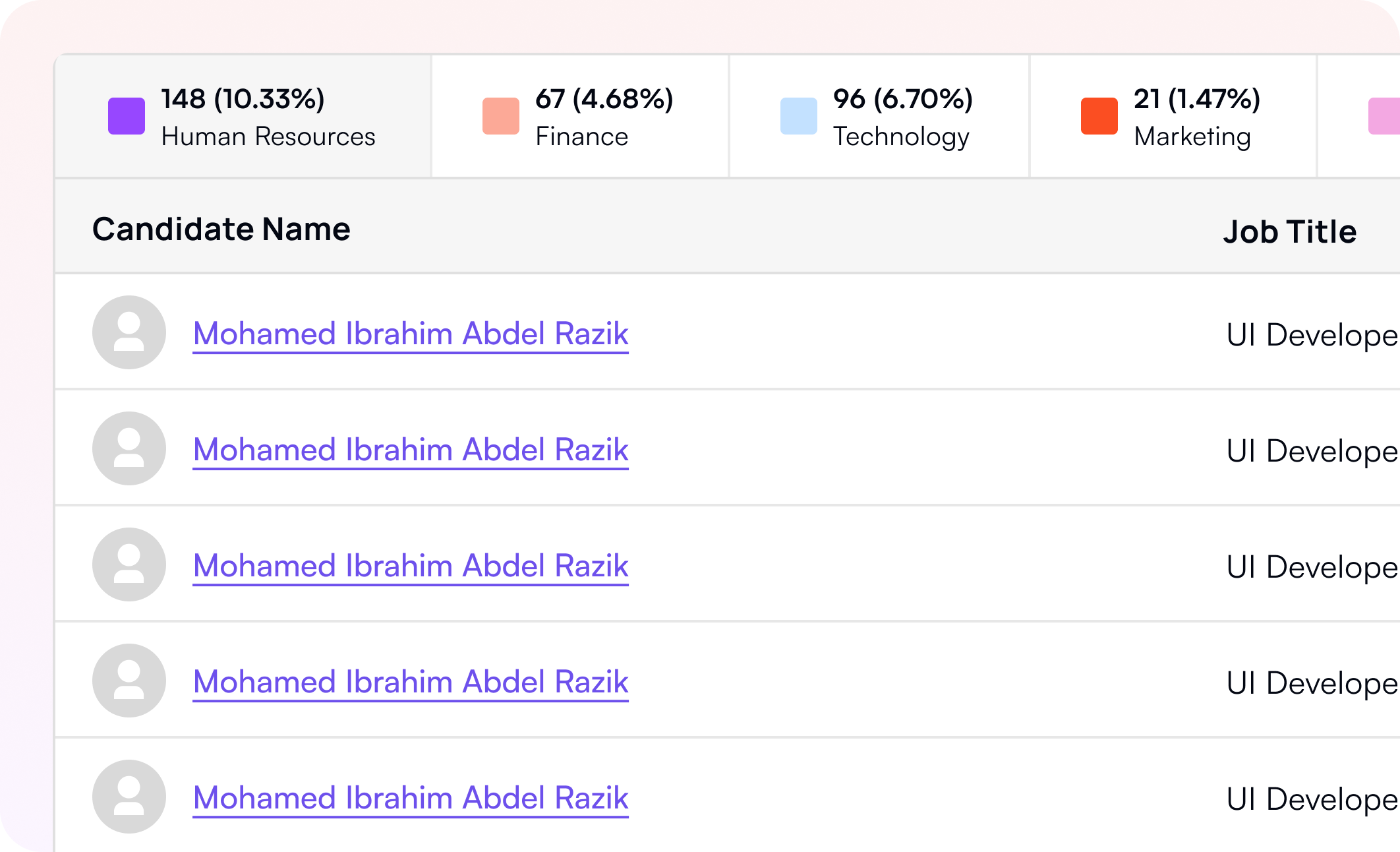Click the purple Human Resources color swatch

pyautogui.click(x=127, y=116)
